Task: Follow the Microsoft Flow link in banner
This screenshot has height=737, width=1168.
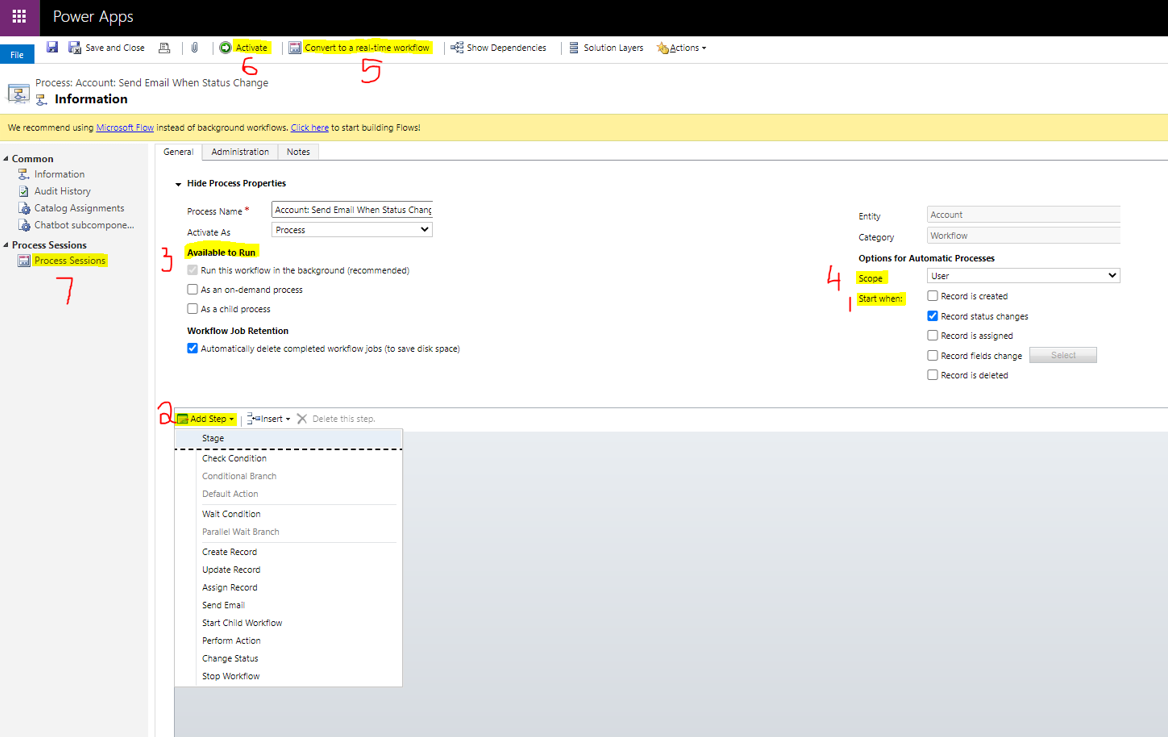Action: tap(125, 128)
